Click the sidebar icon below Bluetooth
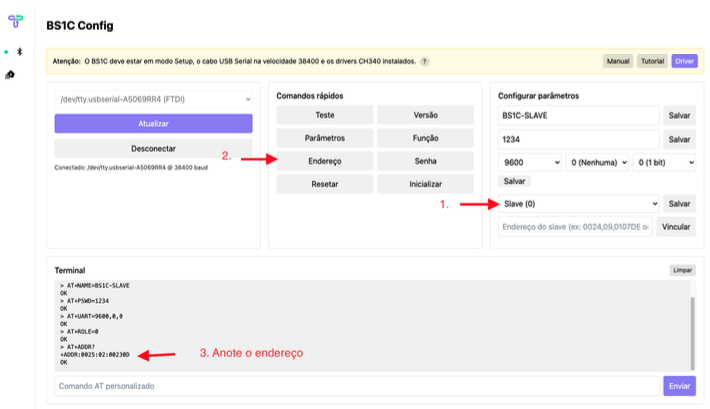 tap(11, 74)
